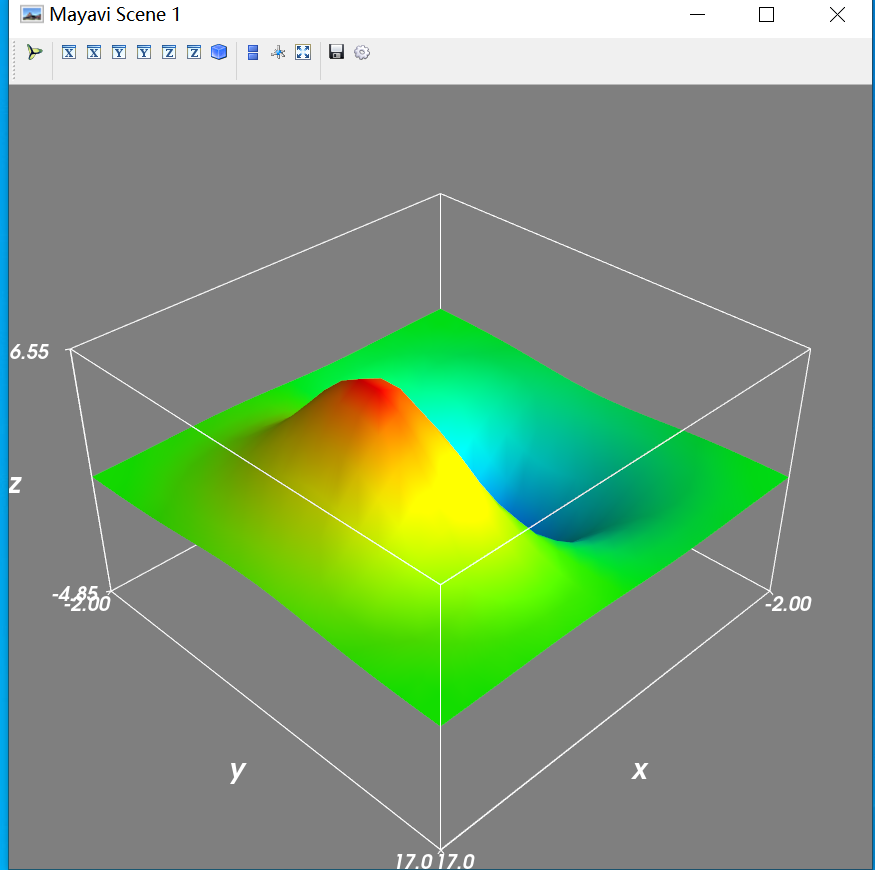Set camera to +Z axis view
875x870 pixels.
(x=168, y=52)
